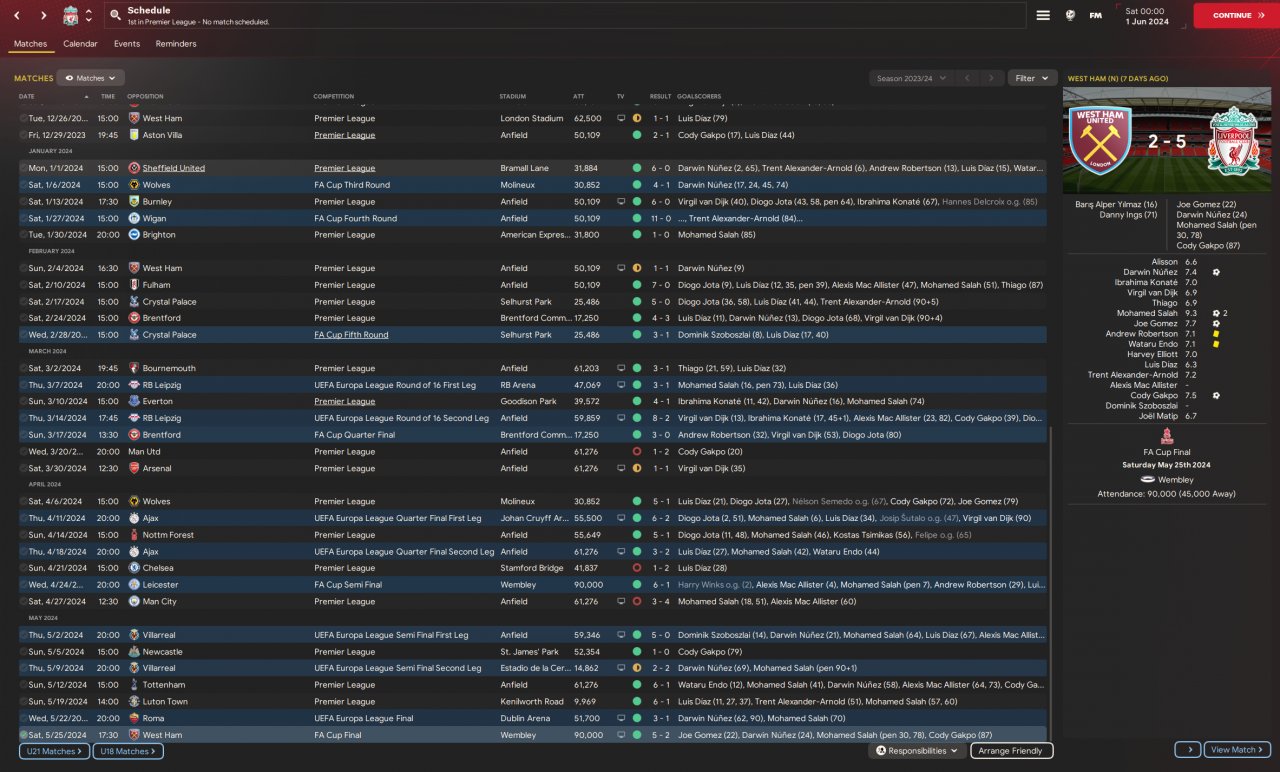This screenshot has height=772, width=1280.
Task: Click the Wolves badge on 1/6/2024 row
Action: [x=134, y=185]
